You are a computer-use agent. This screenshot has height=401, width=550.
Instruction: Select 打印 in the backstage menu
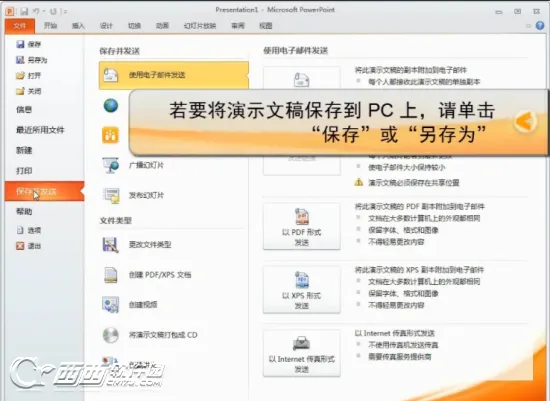pos(24,171)
